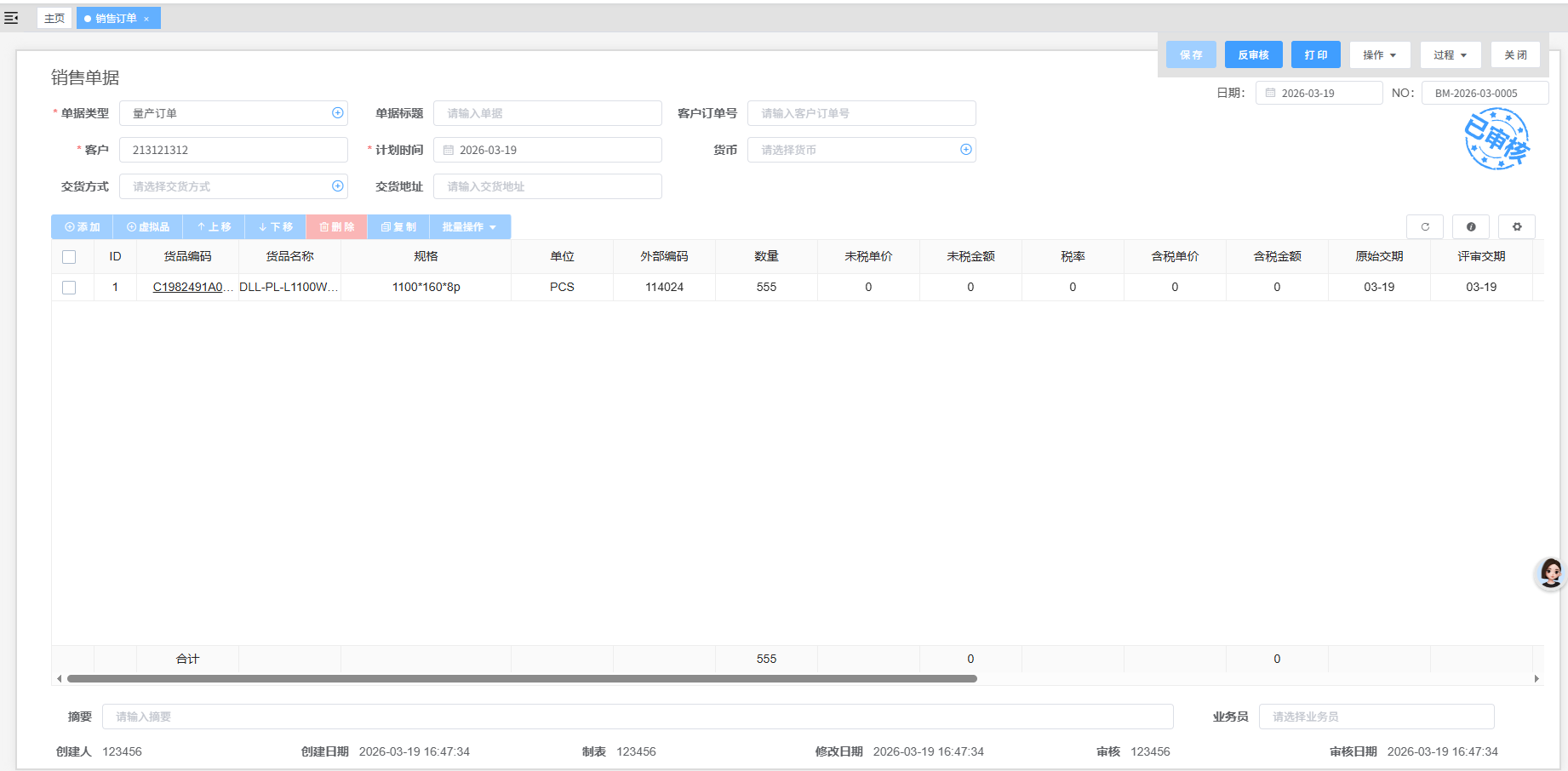Click the plus icon in 货币 field
Viewport: 1568px width, 771px height.
(x=966, y=150)
